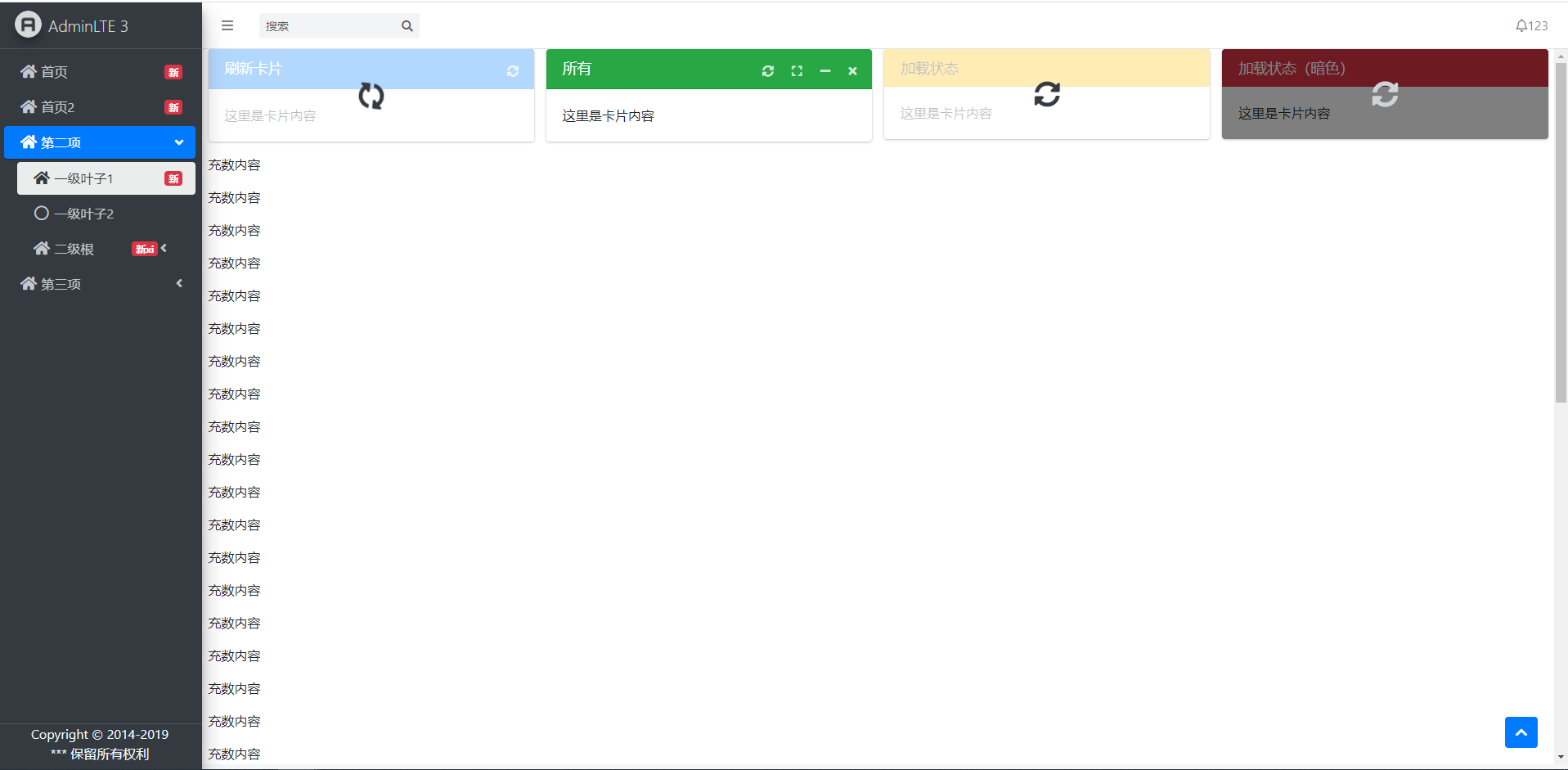Collapse the 第二项 submenu chevron
Image resolution: width=1568 pixels, height=770 pixels.
point(178,142)
